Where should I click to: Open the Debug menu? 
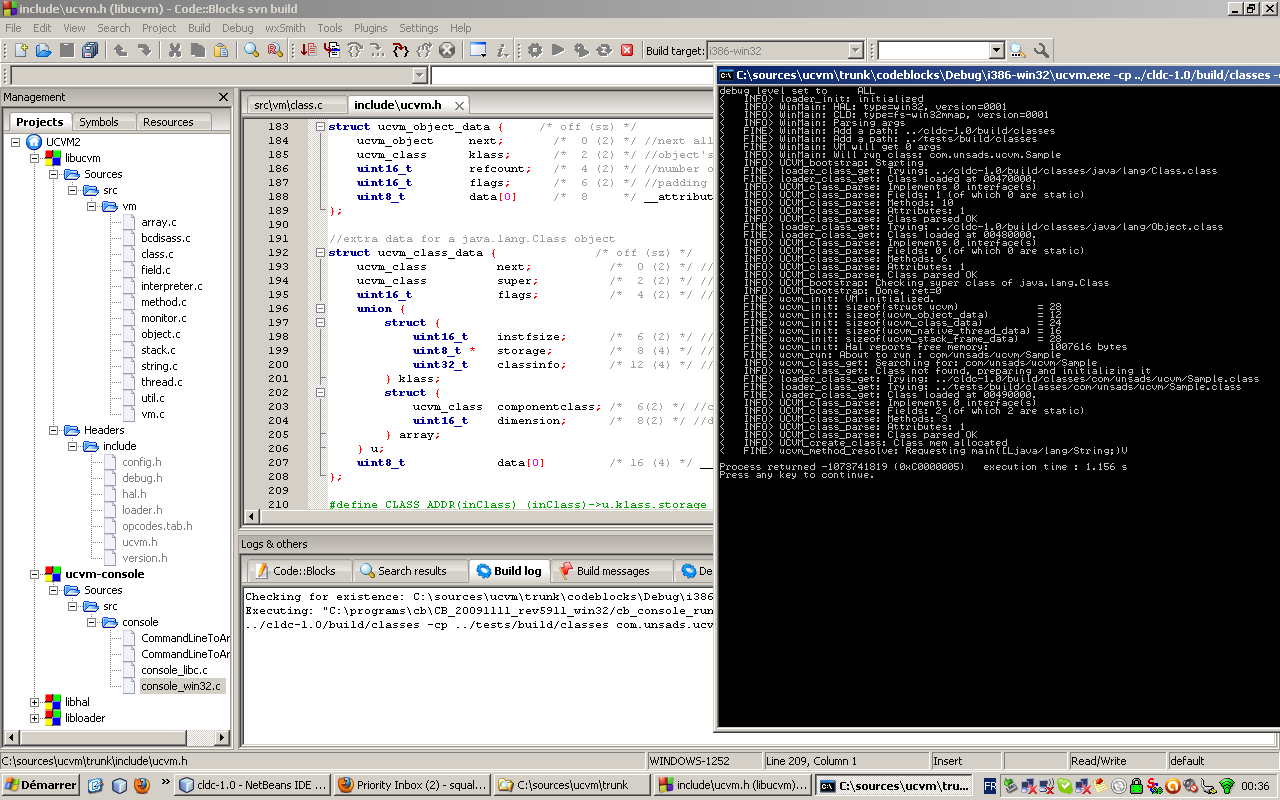pyautogui.click(x=238, y=28)
